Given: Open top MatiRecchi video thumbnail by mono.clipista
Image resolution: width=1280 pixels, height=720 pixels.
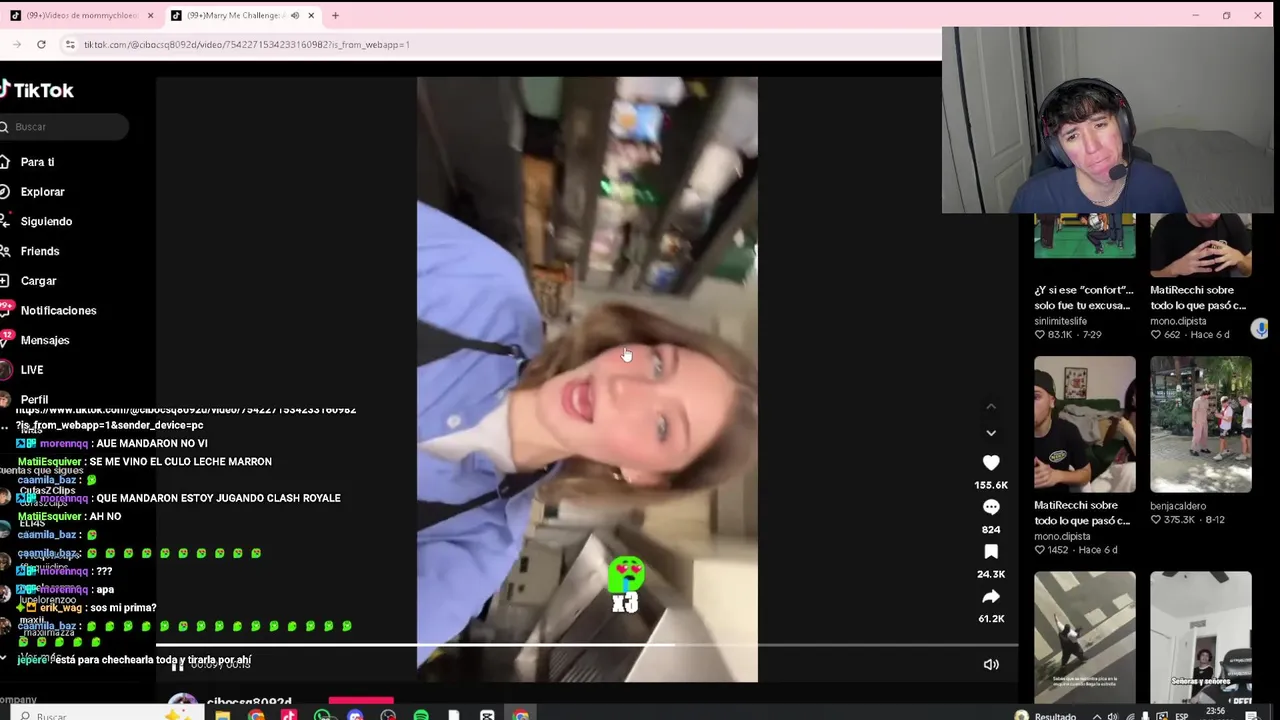Looking at the screenshot, I should click(1200, 245).
